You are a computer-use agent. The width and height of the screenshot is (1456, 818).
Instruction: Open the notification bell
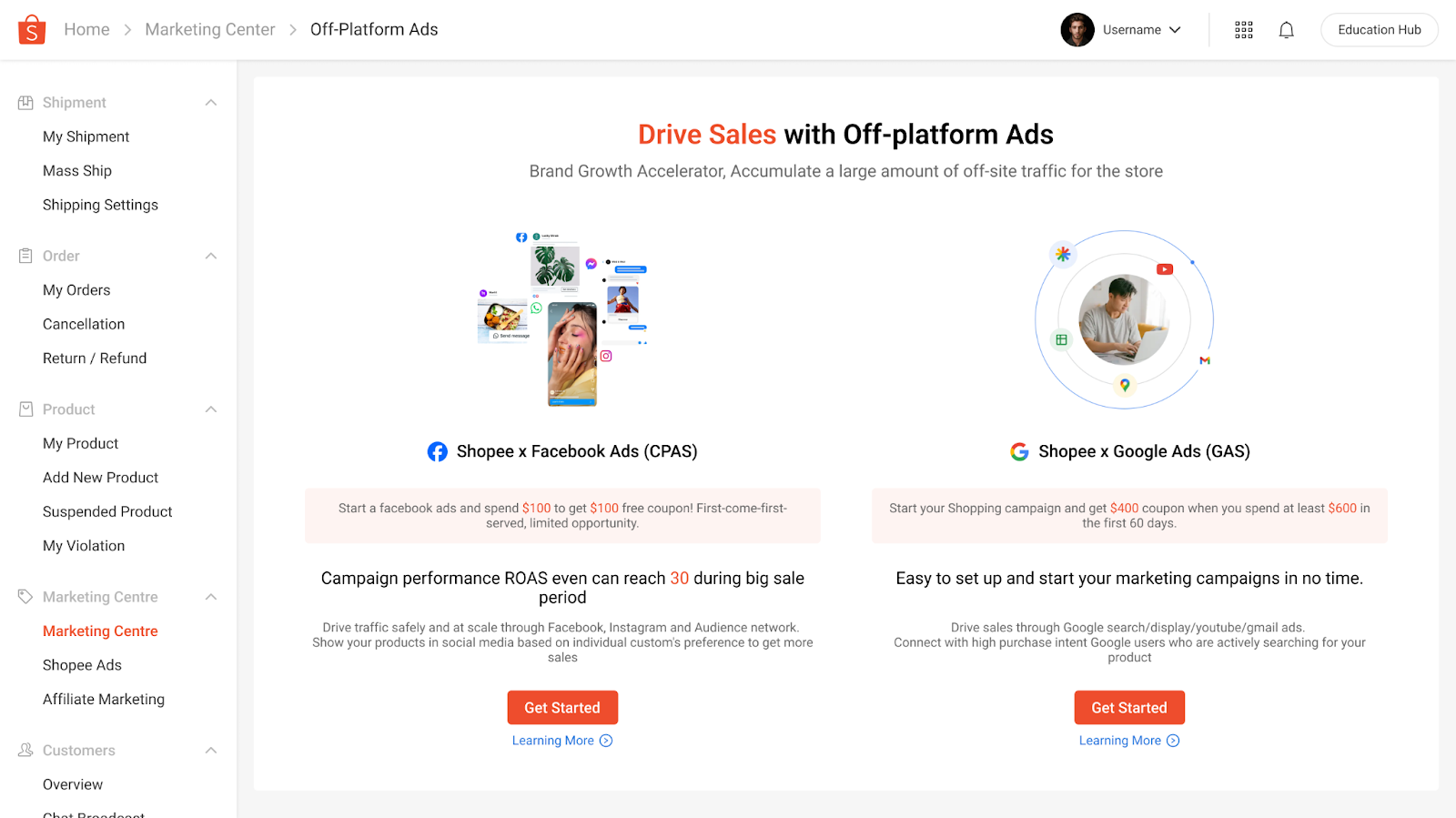1286,29
